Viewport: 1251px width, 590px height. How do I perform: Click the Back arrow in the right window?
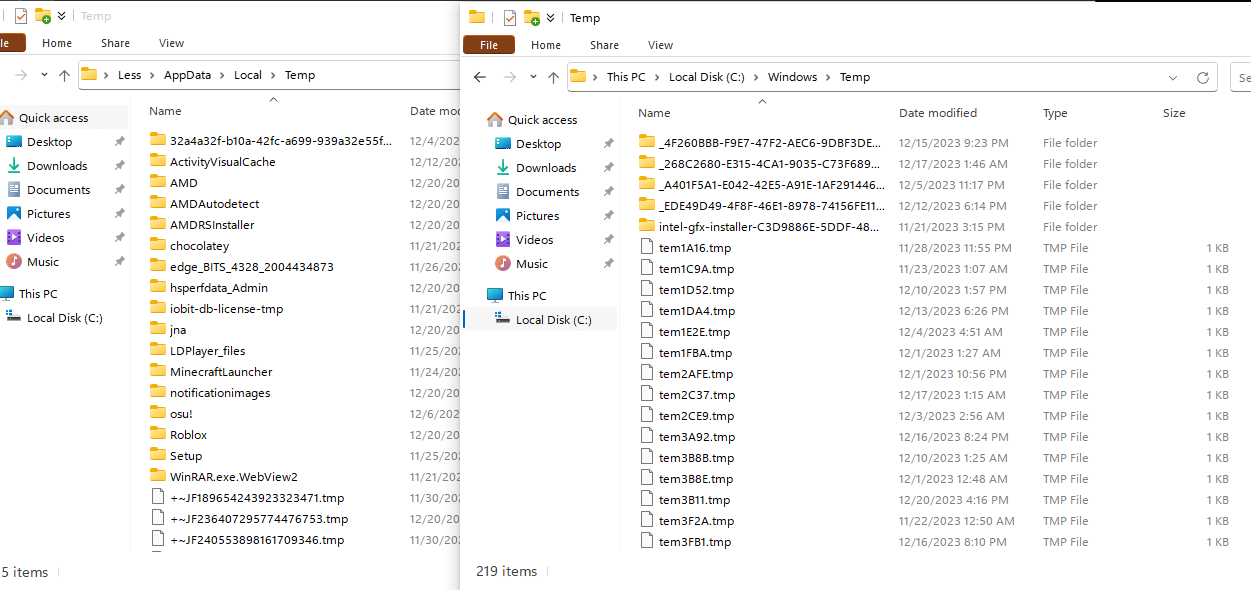[480, 77]
